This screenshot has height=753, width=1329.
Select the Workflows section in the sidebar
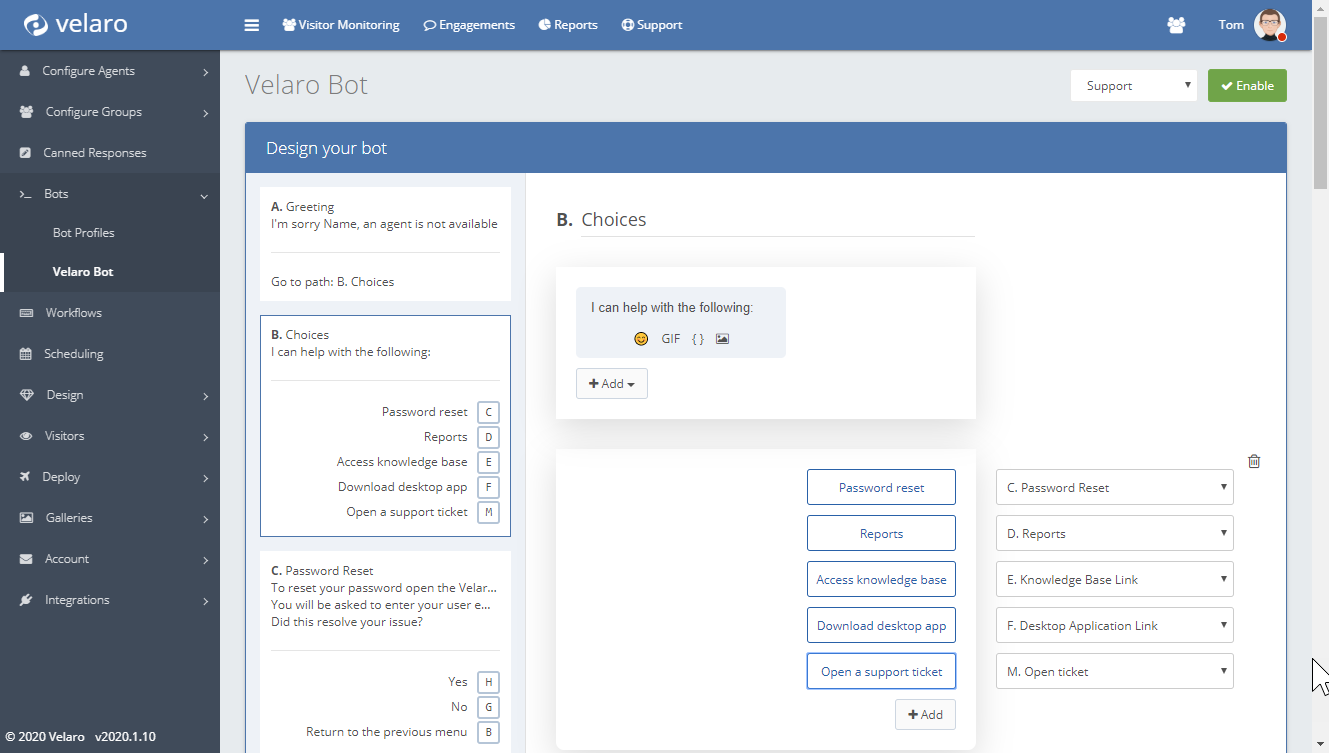point(73,312)
